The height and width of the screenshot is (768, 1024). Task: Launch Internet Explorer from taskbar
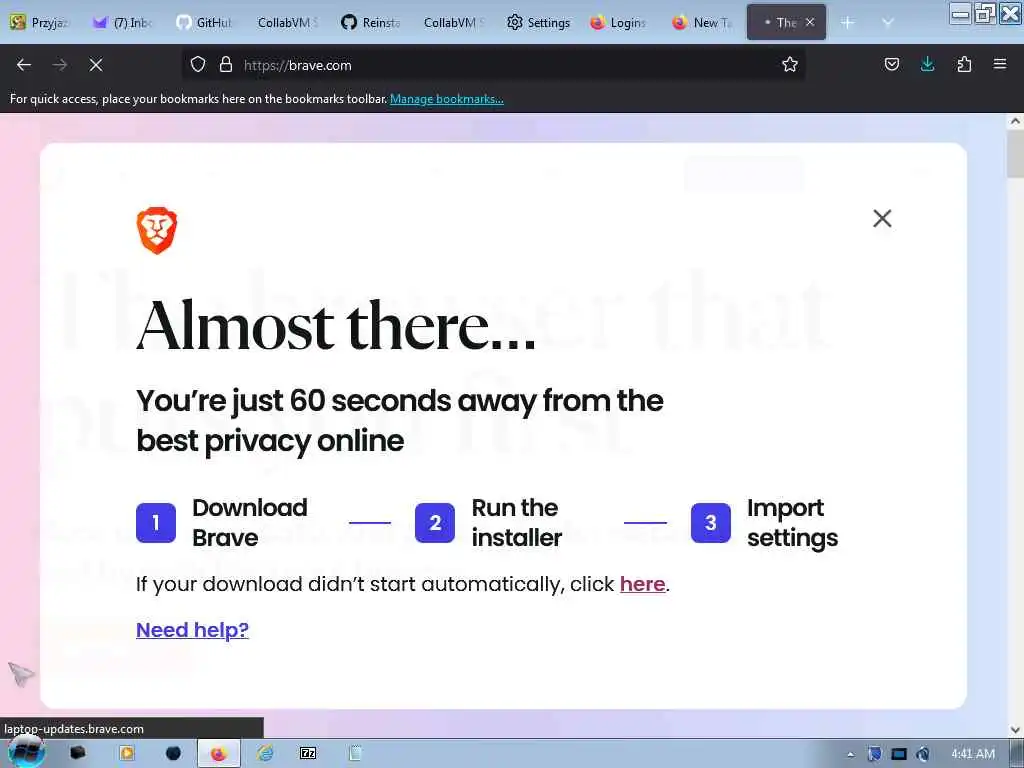[264, 754]
